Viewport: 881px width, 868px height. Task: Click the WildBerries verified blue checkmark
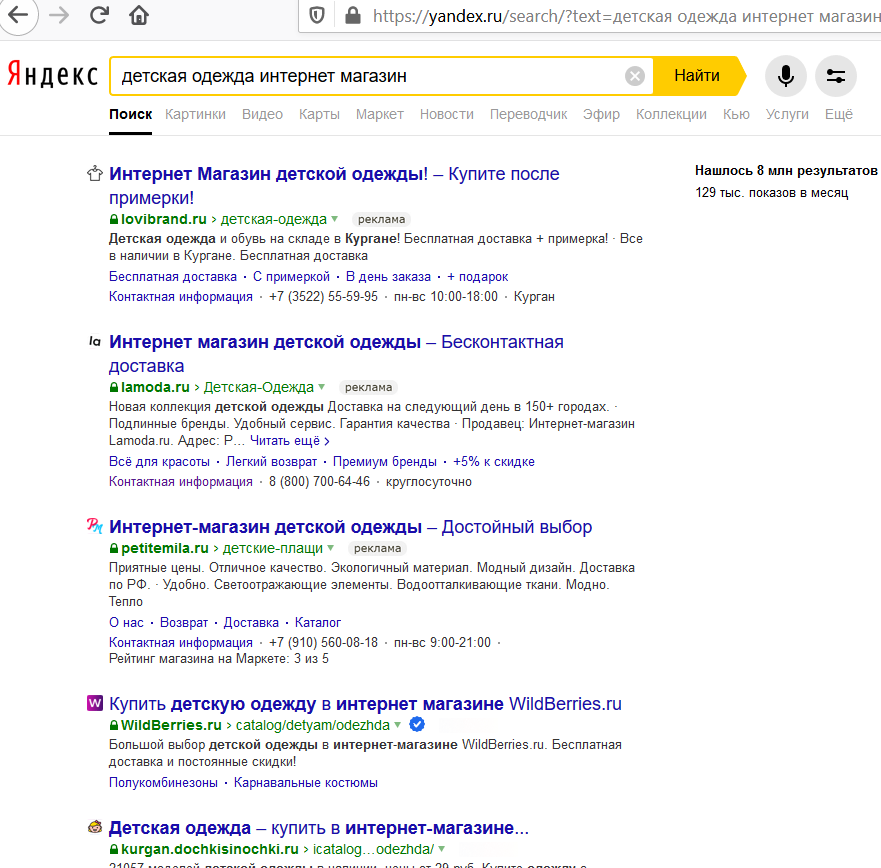coord(417,724)
